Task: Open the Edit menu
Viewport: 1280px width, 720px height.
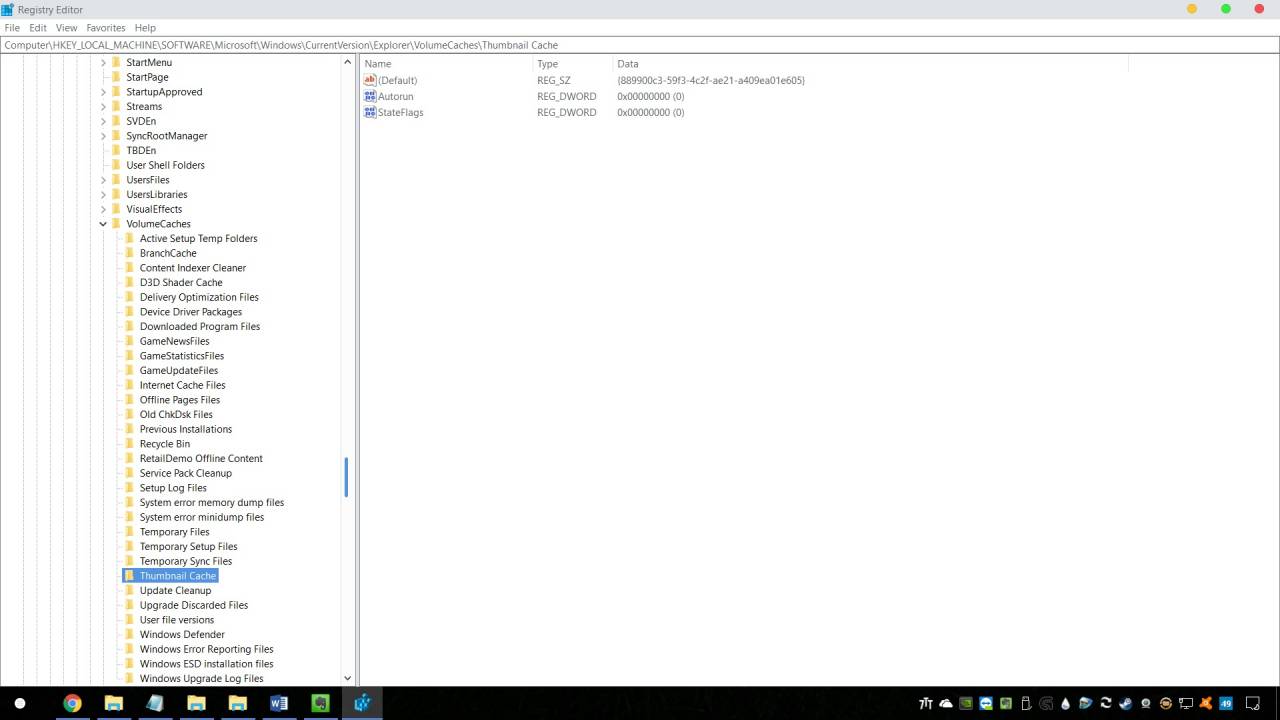Action: click(38, 28)
